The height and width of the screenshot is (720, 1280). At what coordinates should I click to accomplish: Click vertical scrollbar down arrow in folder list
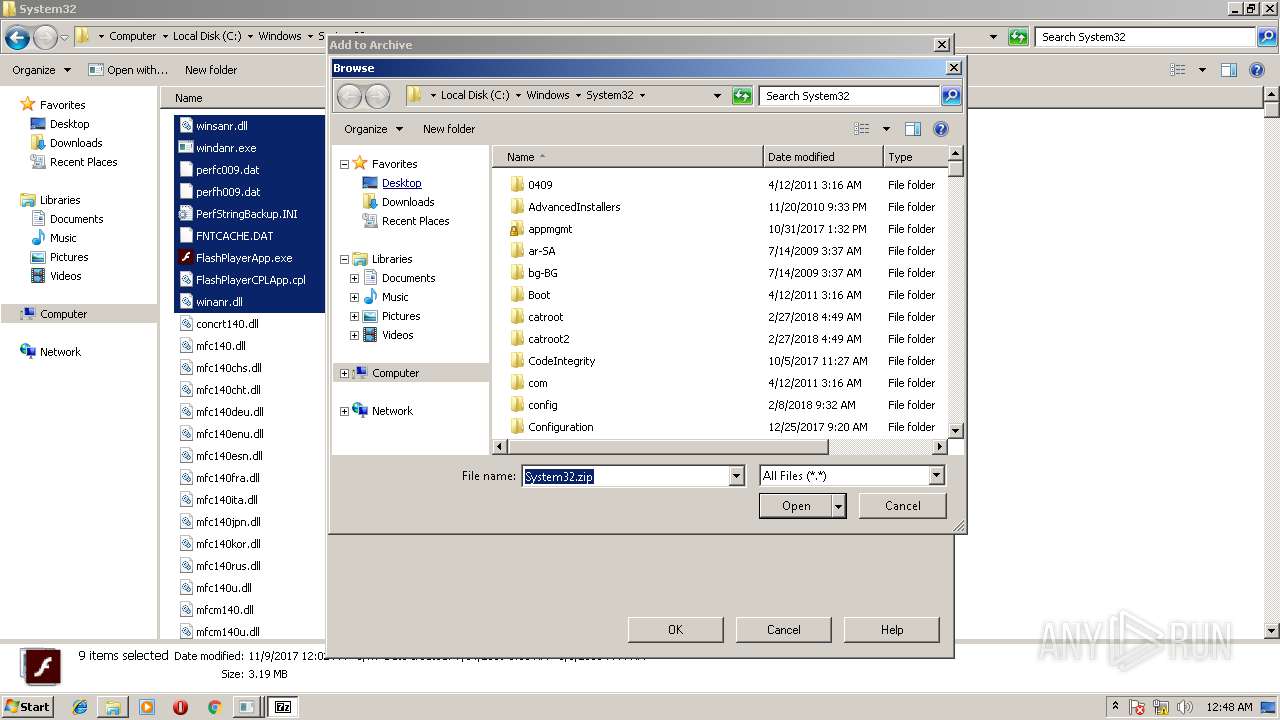(x=956, y=429)
